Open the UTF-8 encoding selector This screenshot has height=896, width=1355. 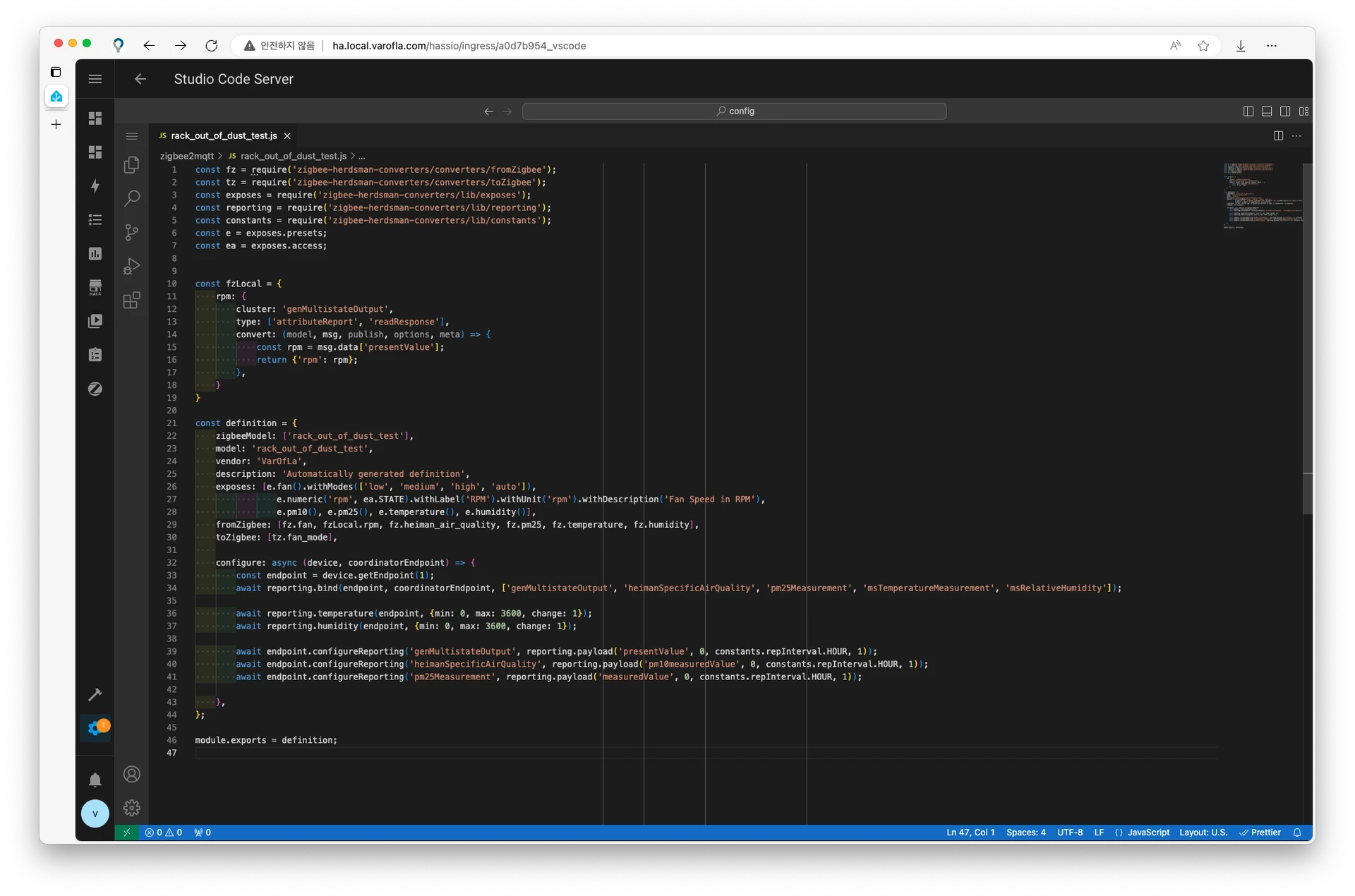[1070, 833]
